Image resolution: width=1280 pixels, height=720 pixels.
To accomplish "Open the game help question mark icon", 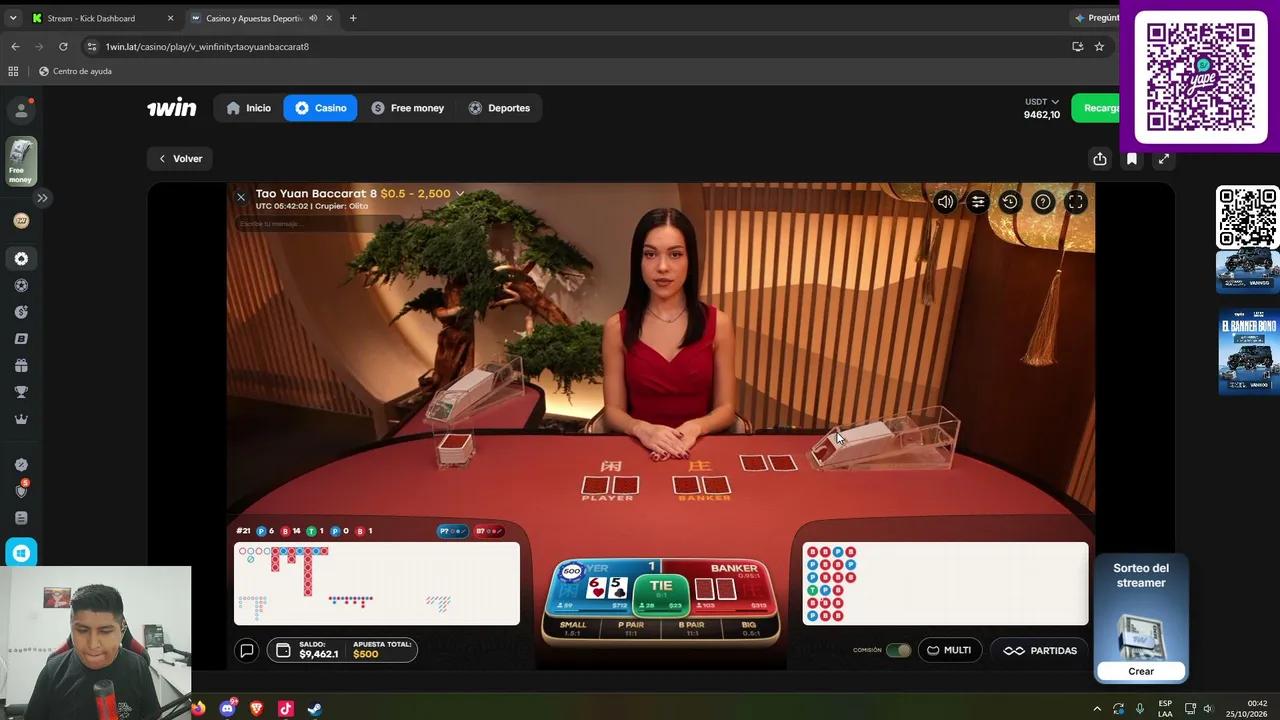I will [x=1043, y=202].
